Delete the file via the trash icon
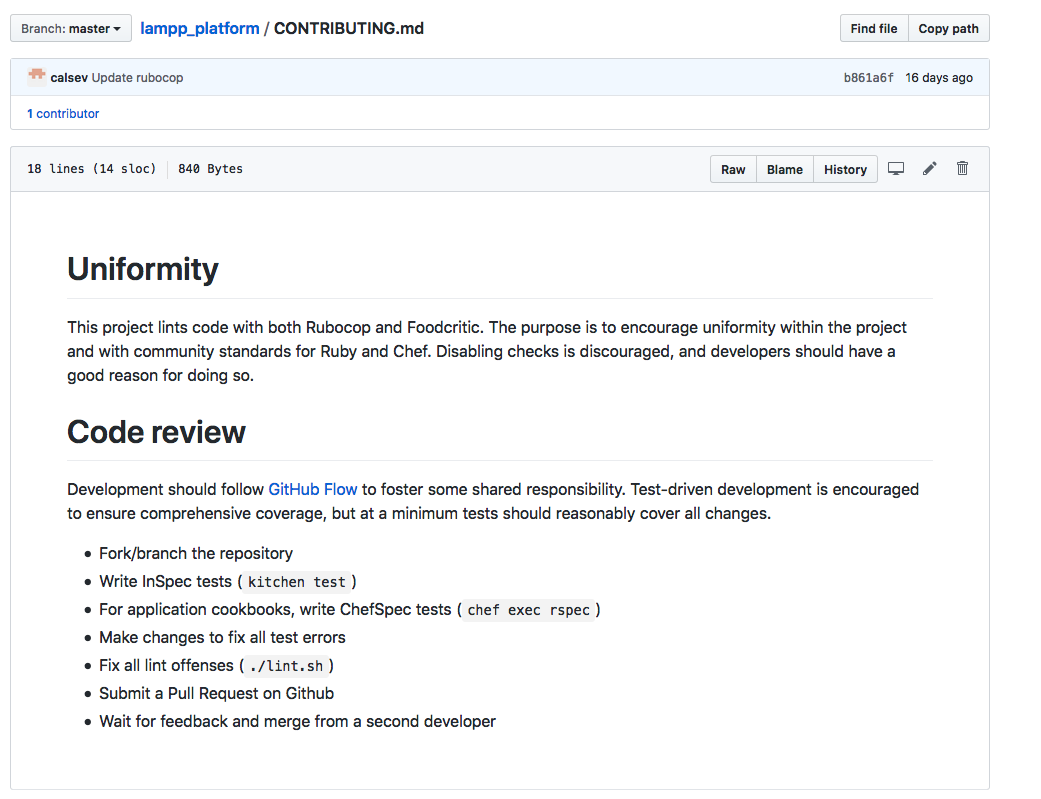This screenshot has width=1041, height=799. pyautogui.click(x=962, y=168)
